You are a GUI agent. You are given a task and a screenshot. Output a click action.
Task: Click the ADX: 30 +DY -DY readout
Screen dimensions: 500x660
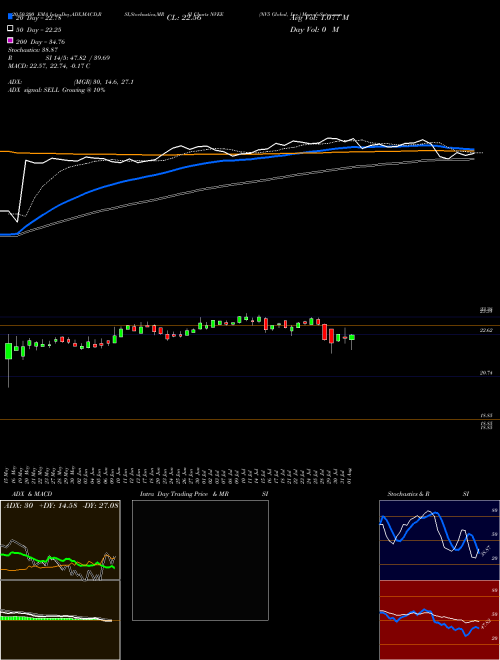[61, 505]
